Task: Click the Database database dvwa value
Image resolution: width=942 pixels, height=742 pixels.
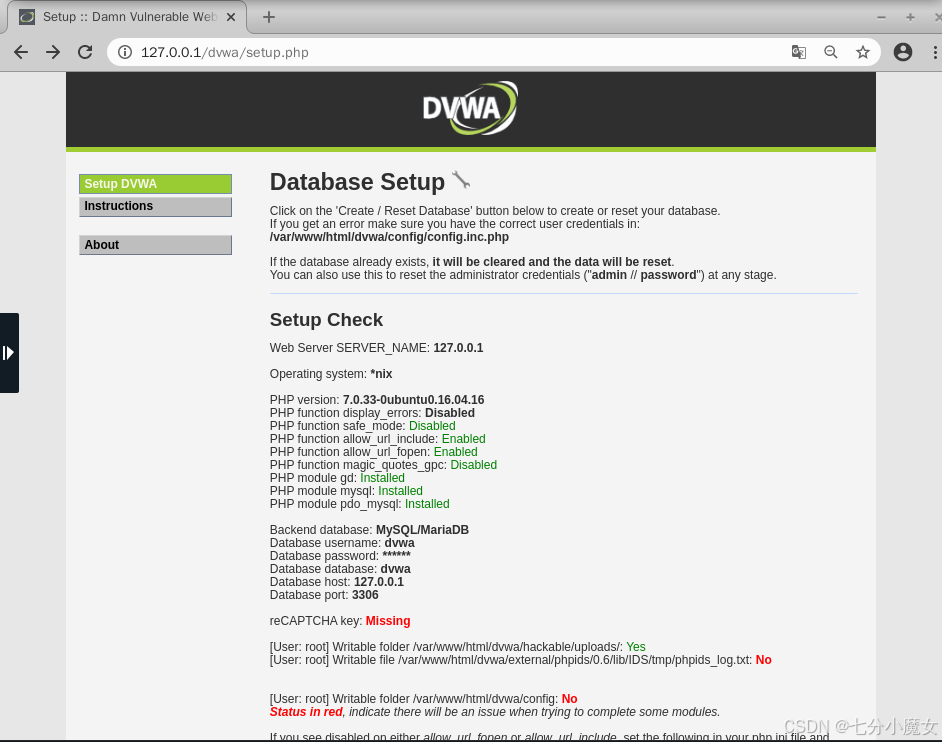Action: 395,568
